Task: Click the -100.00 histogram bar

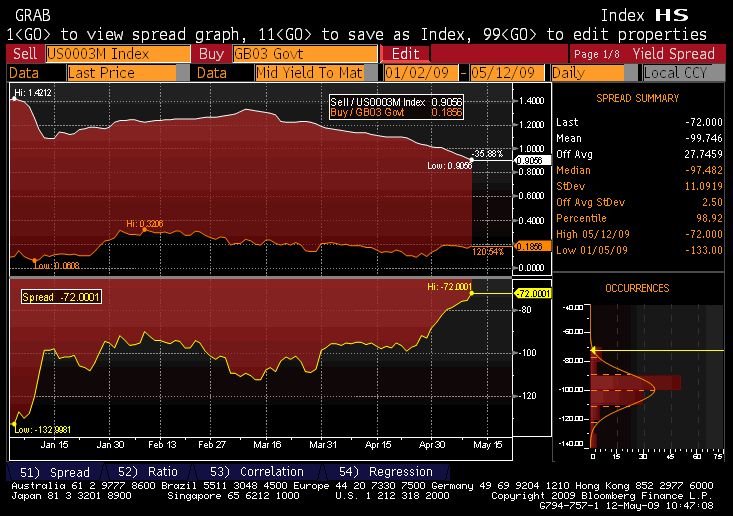Action: tap(636, 383)
